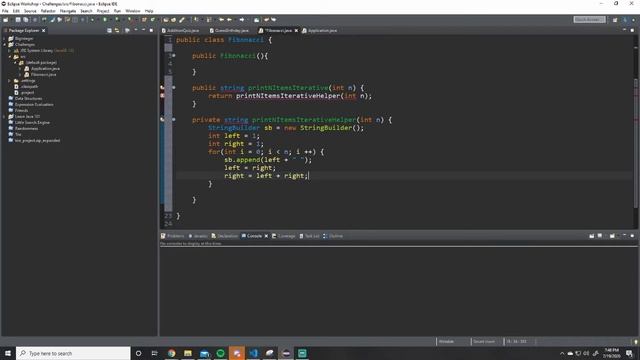Image resolution: width=640 pixels, height=360 pixels.
Task: Collapse the src folder node
Action: tap(10, 57)
